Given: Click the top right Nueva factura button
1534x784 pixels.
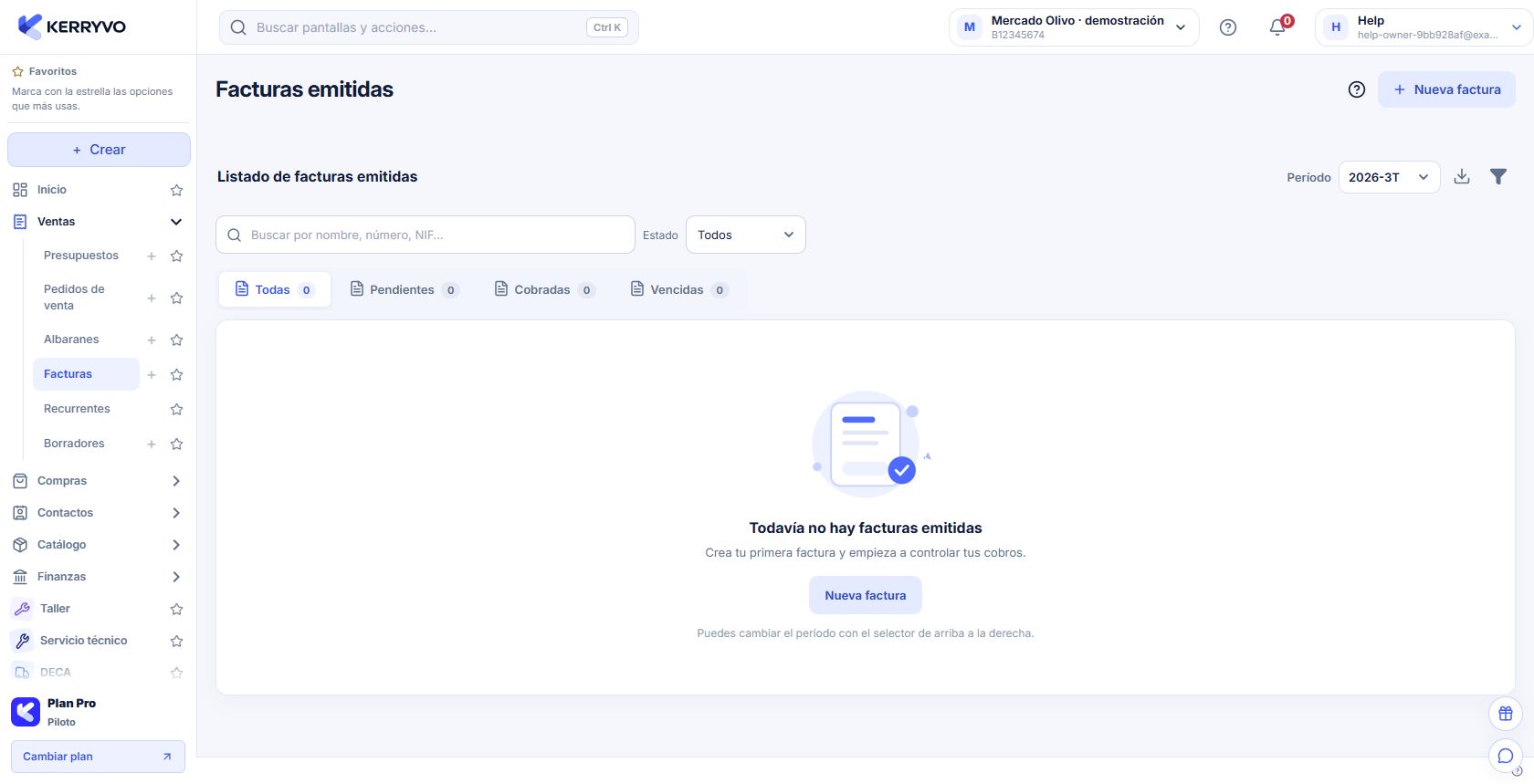Looking at the screenshot, I should [x=1446, y=89].
